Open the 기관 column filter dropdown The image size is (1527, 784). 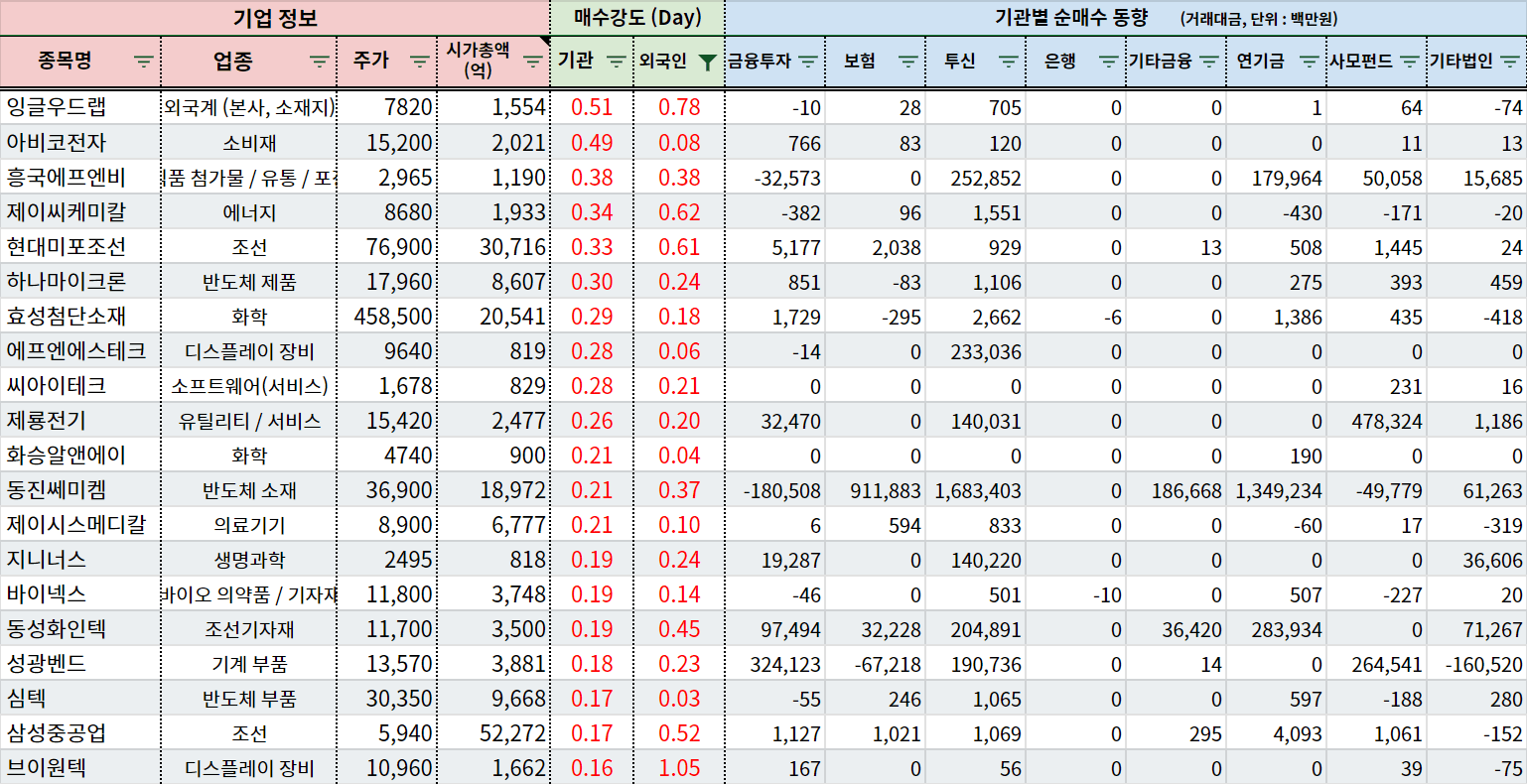coord(617,62)
